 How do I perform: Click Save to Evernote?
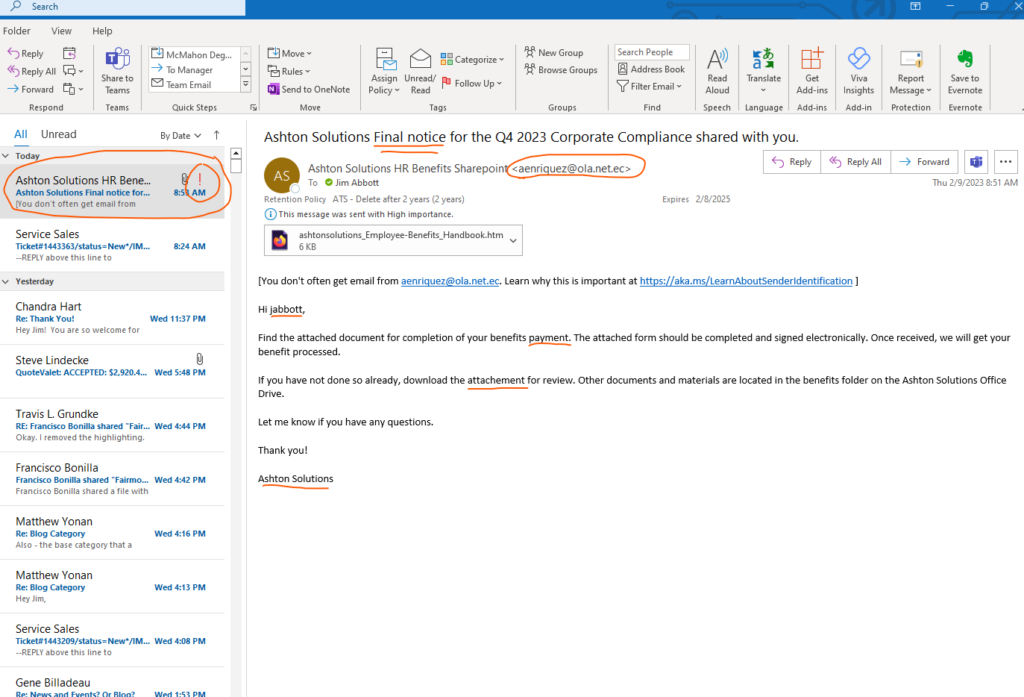[965, 71]
